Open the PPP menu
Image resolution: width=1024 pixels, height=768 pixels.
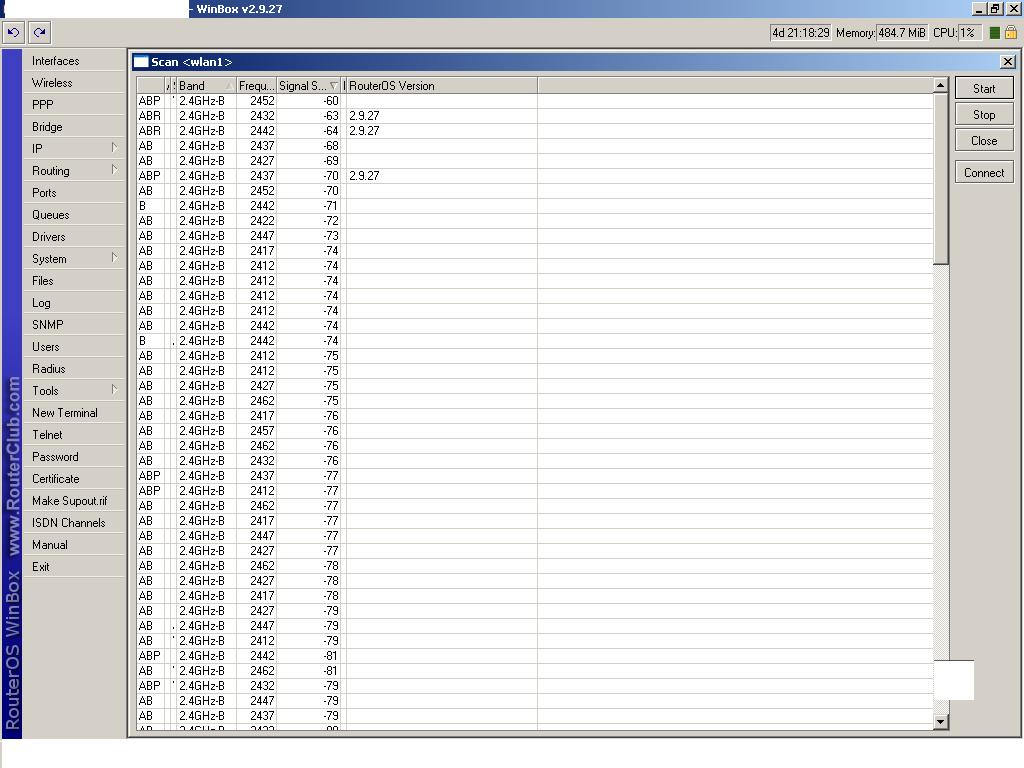coord(74,104)
